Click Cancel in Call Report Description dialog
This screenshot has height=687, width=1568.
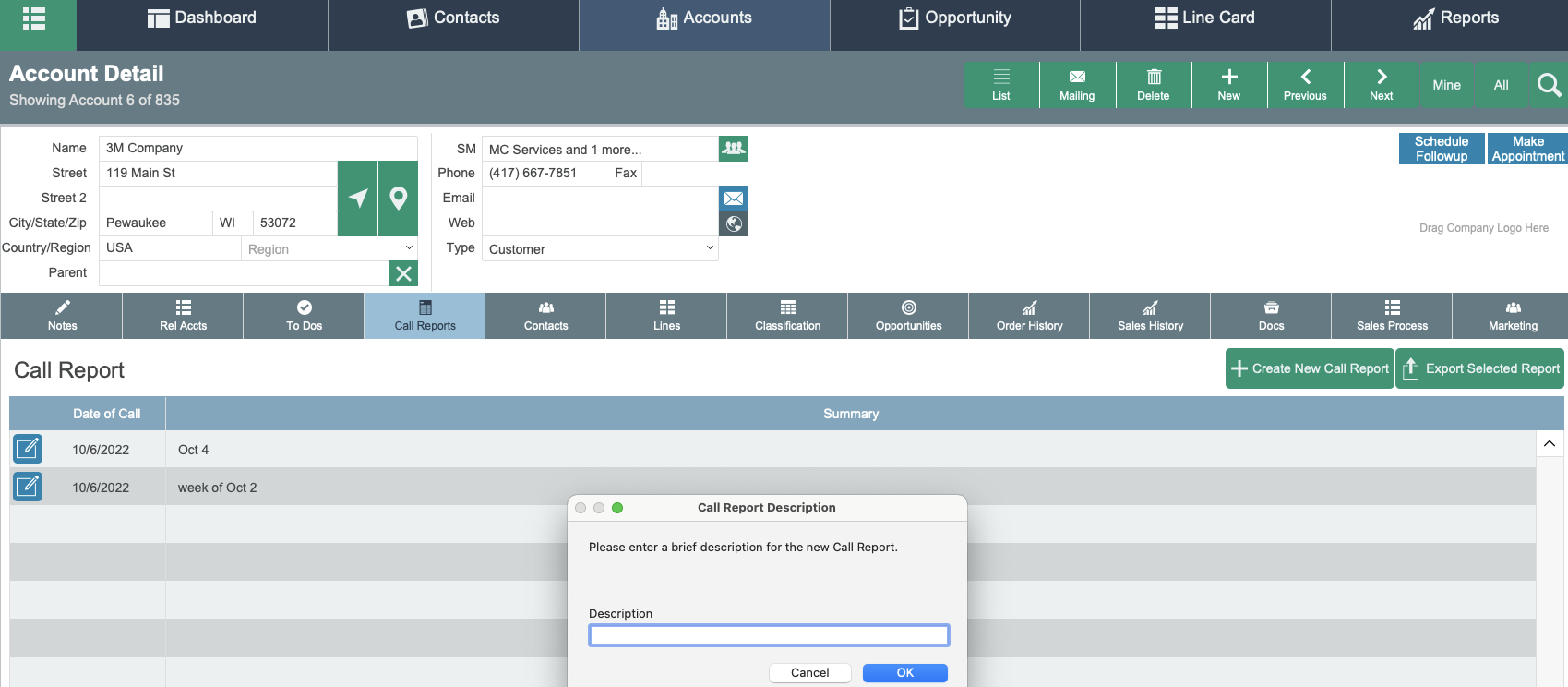(809, 673)
